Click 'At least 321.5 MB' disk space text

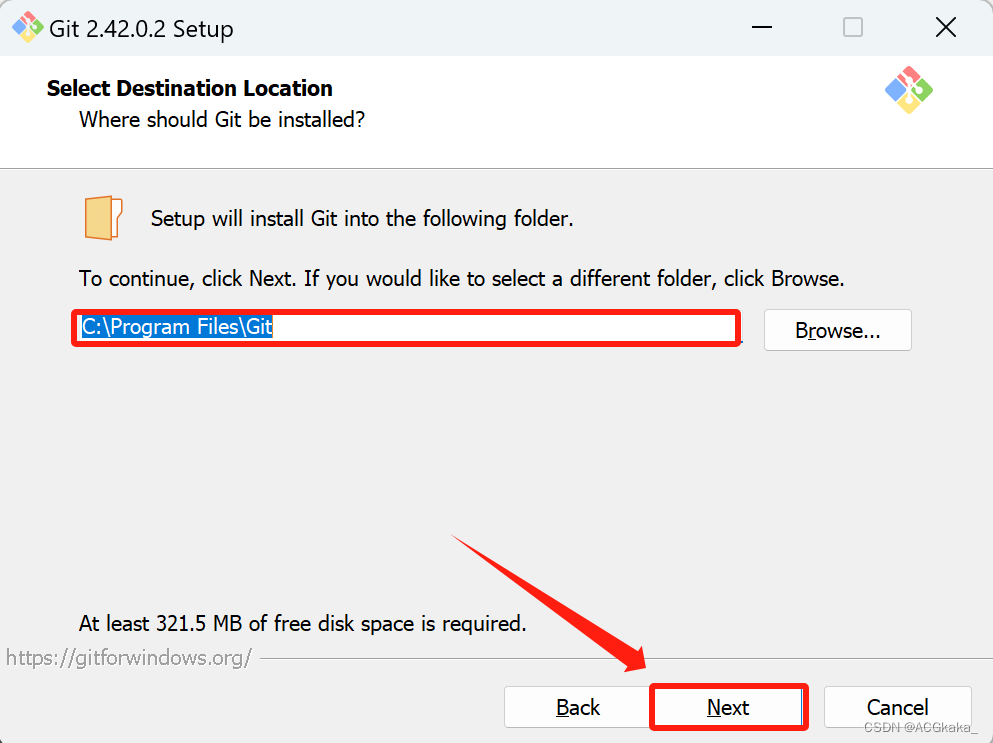coord(302,623)
